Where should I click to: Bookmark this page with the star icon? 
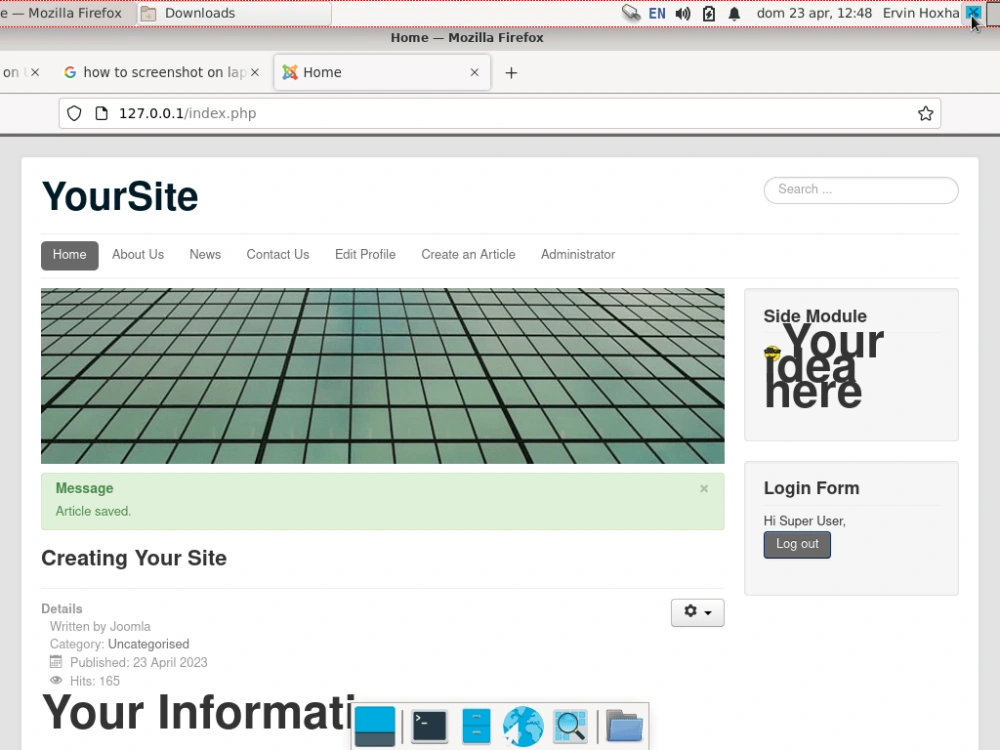(925, 114)
